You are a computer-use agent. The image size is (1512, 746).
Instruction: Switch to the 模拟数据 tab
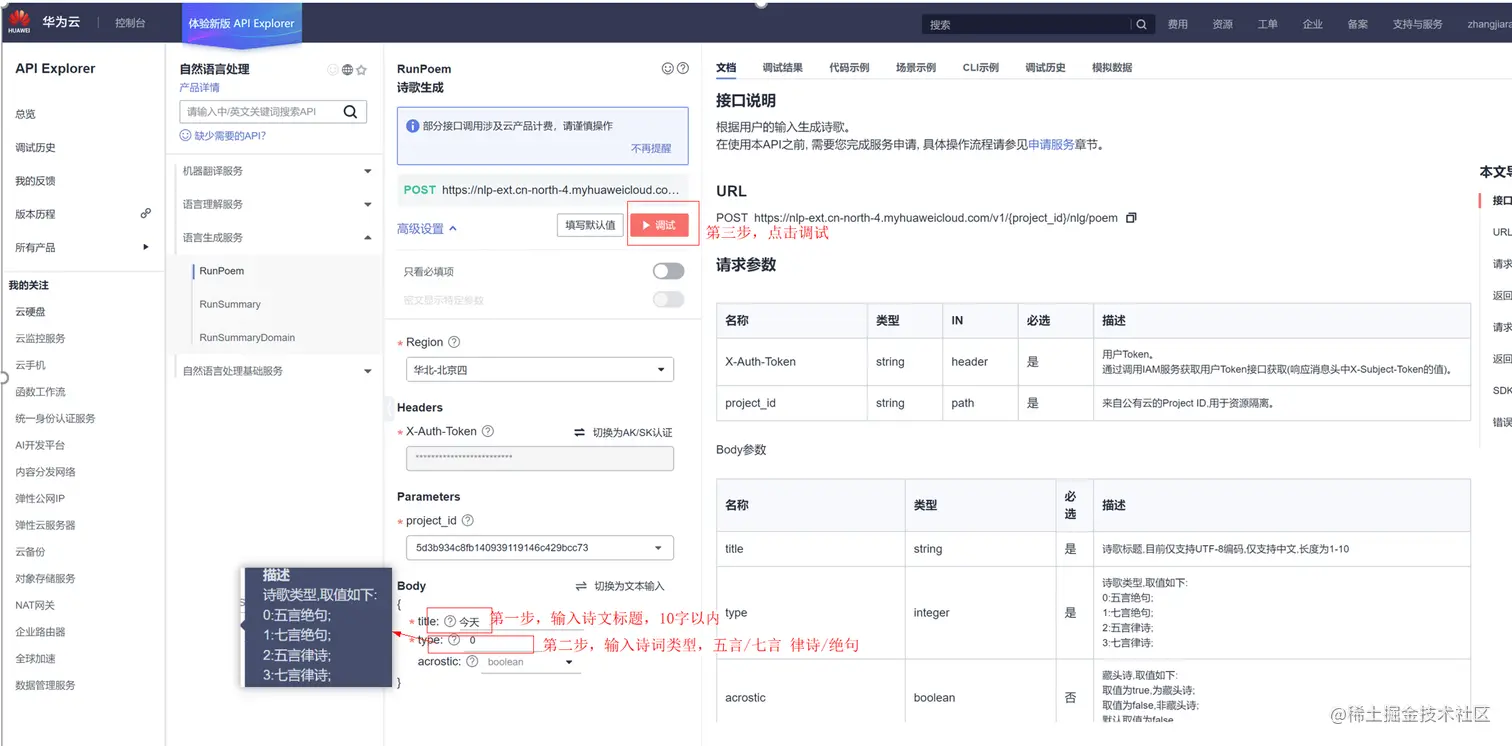pyautogui.click(x=1112, y=68)
